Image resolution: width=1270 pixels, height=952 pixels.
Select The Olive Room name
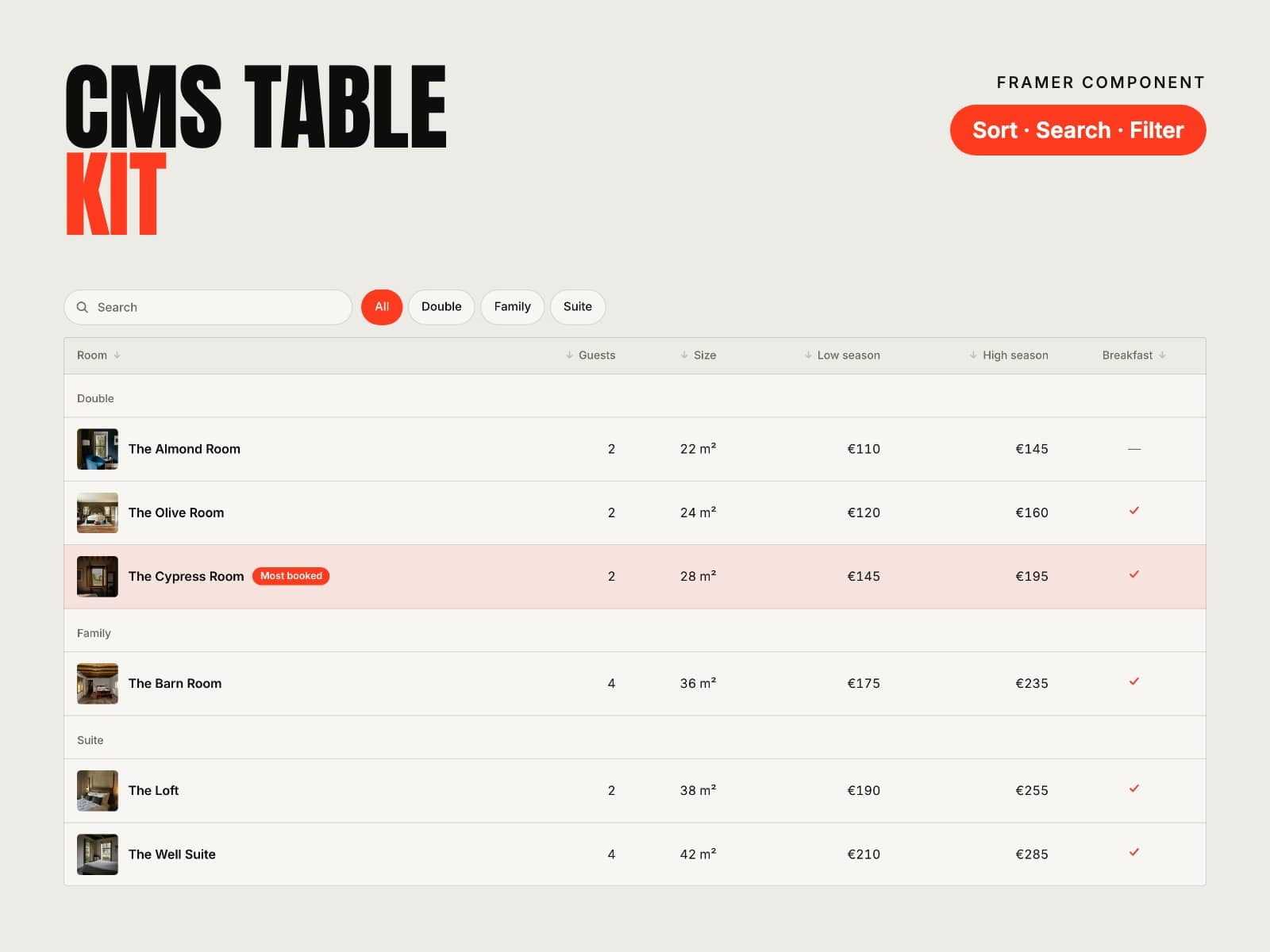click(176, 512)
